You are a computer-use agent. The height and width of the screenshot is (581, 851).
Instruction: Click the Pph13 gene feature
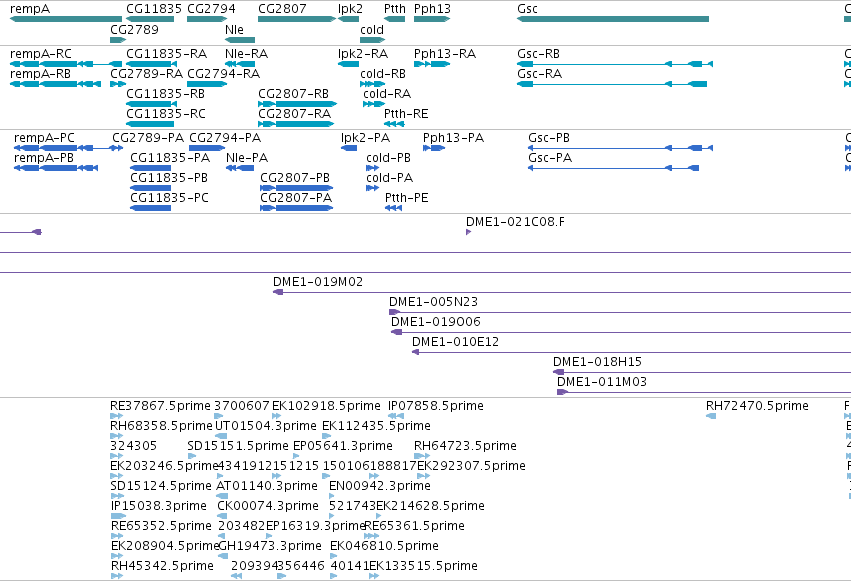[432, 19]
